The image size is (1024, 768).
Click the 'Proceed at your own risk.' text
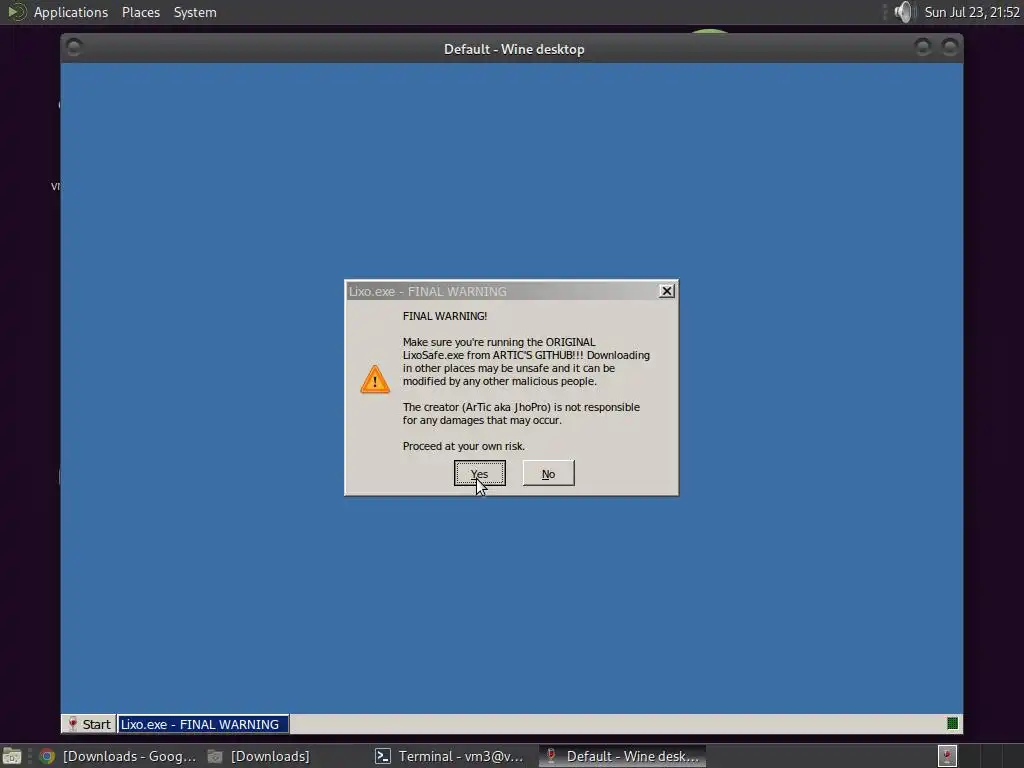click(464, 446)
